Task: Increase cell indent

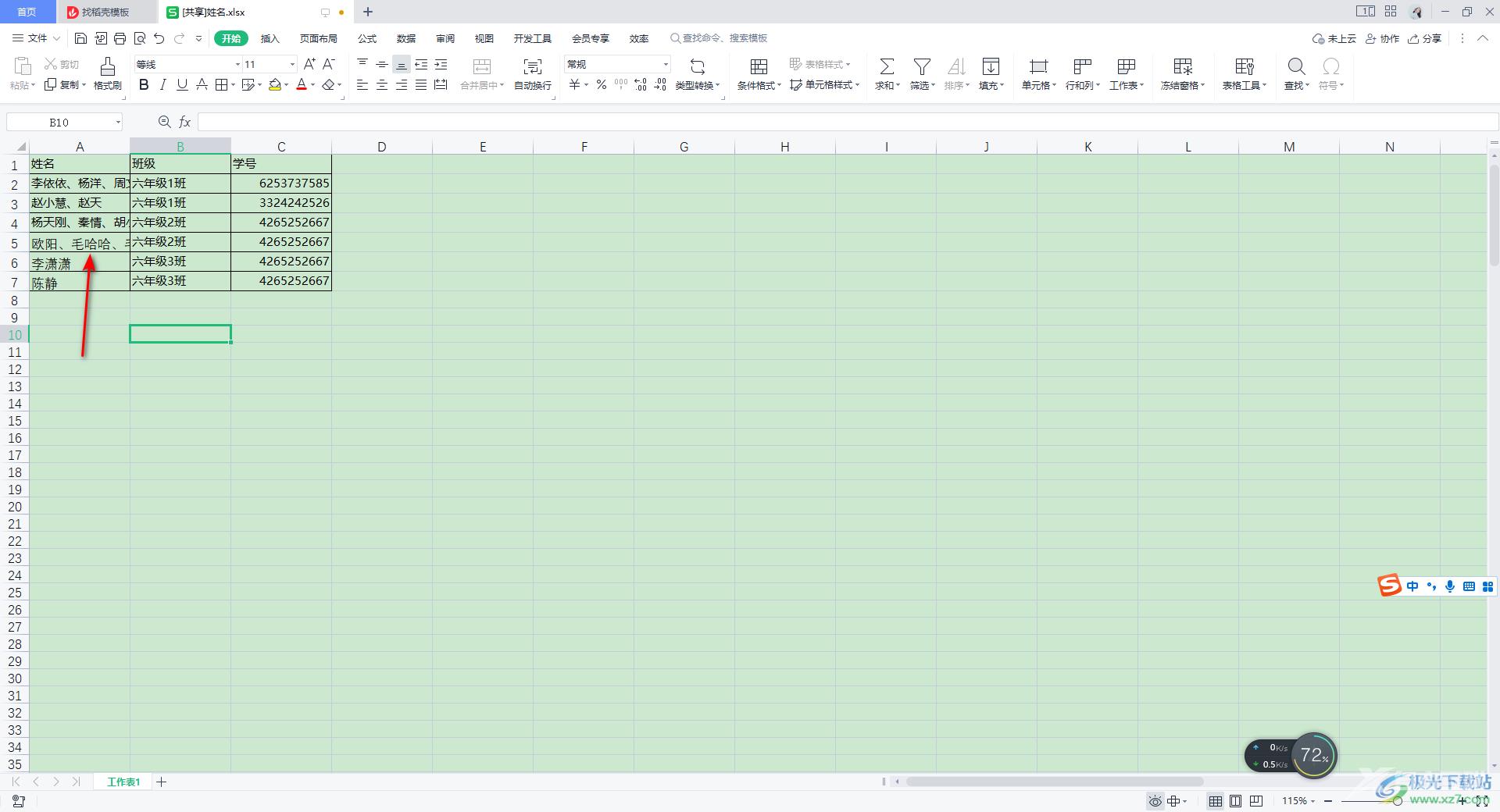Action: click(441, 64)
